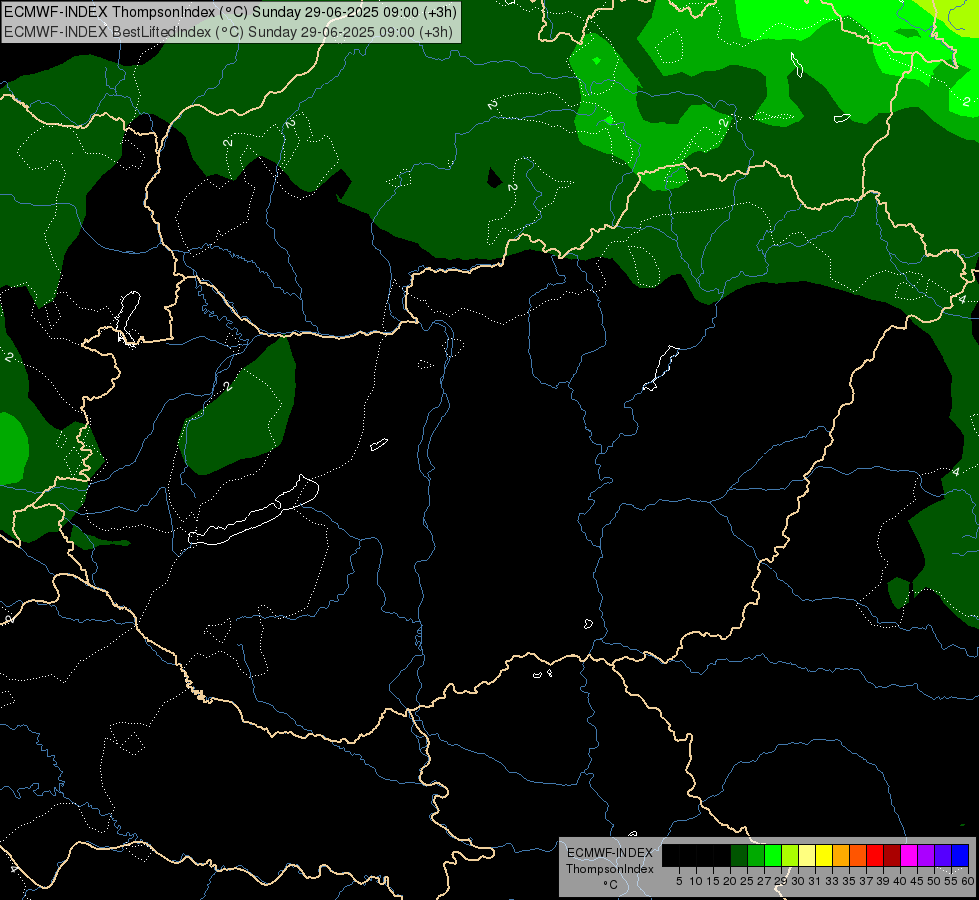
Task: Click the legend tick value '60'
Action: point(968,881)
